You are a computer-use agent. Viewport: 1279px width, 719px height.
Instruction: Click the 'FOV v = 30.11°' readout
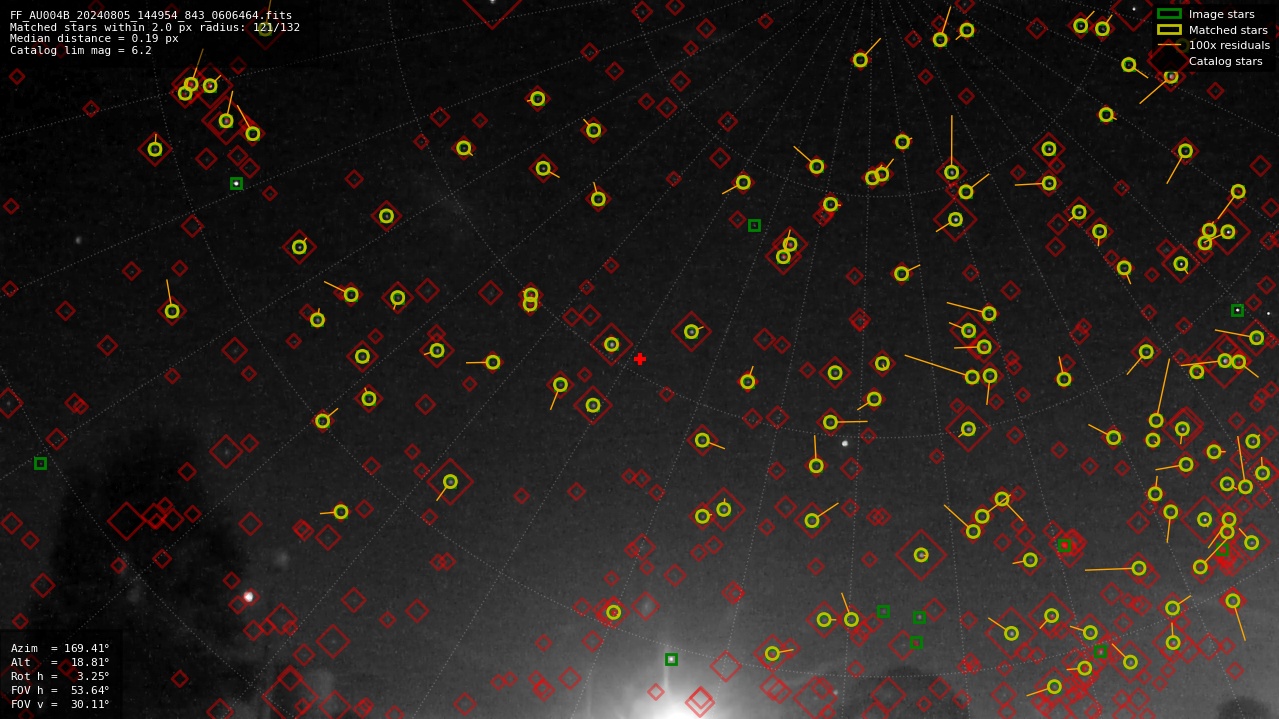point(60,704)
